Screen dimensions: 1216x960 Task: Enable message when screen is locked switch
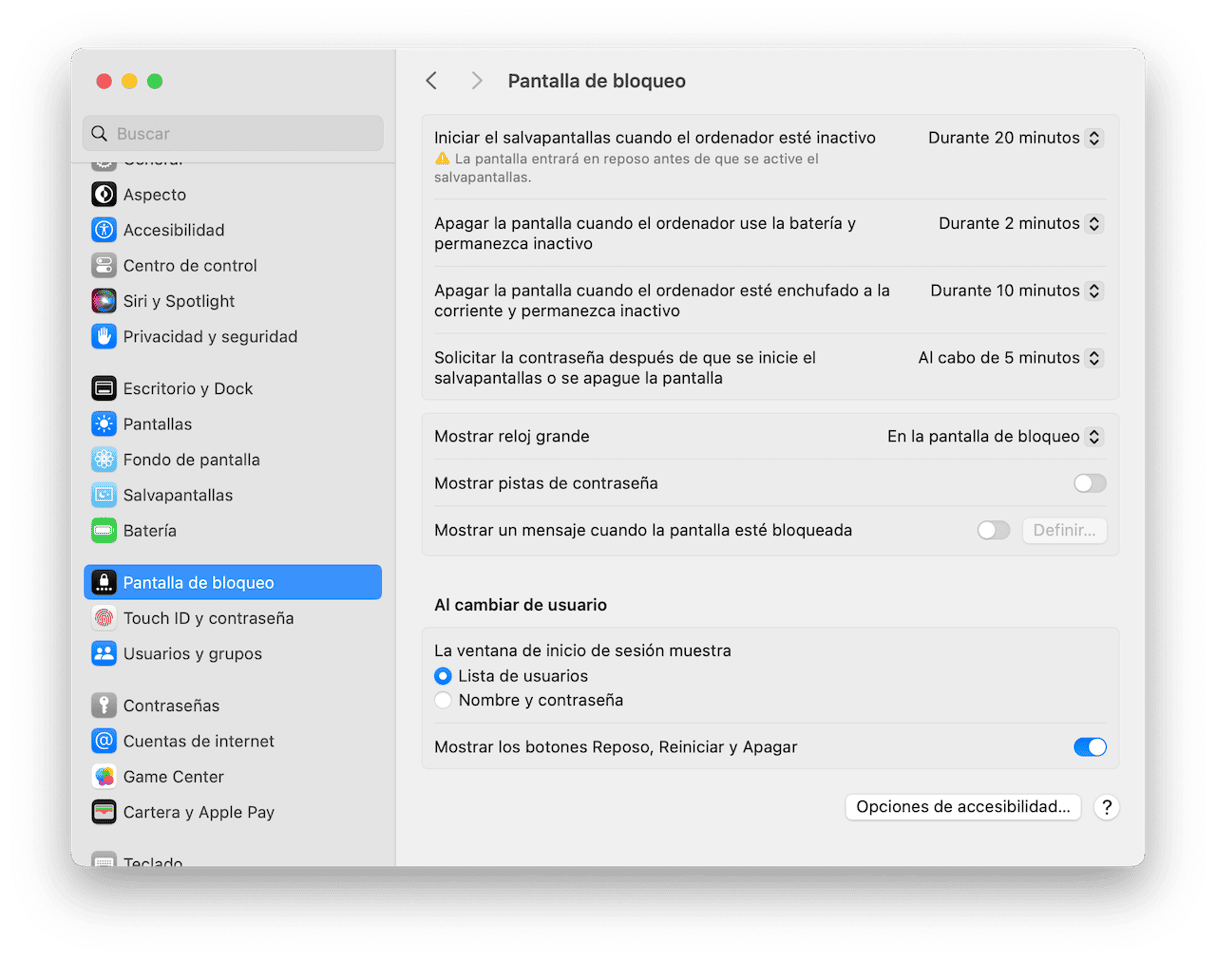click(x=994, y=530)
